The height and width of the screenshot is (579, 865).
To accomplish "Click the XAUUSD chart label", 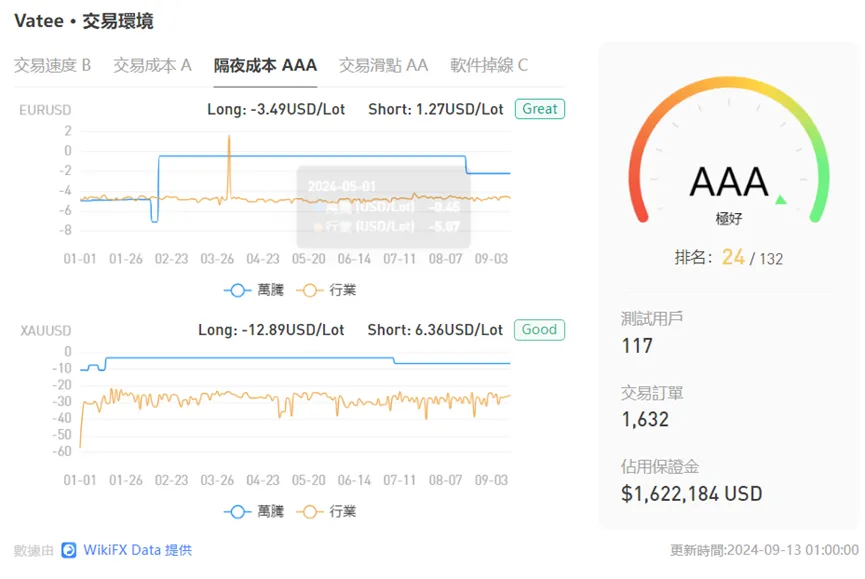I will click(46, 331).
